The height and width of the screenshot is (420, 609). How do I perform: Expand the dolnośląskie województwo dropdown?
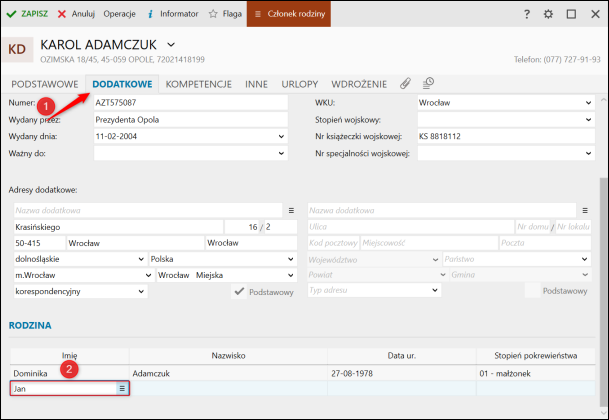click(x=141, y=259)
